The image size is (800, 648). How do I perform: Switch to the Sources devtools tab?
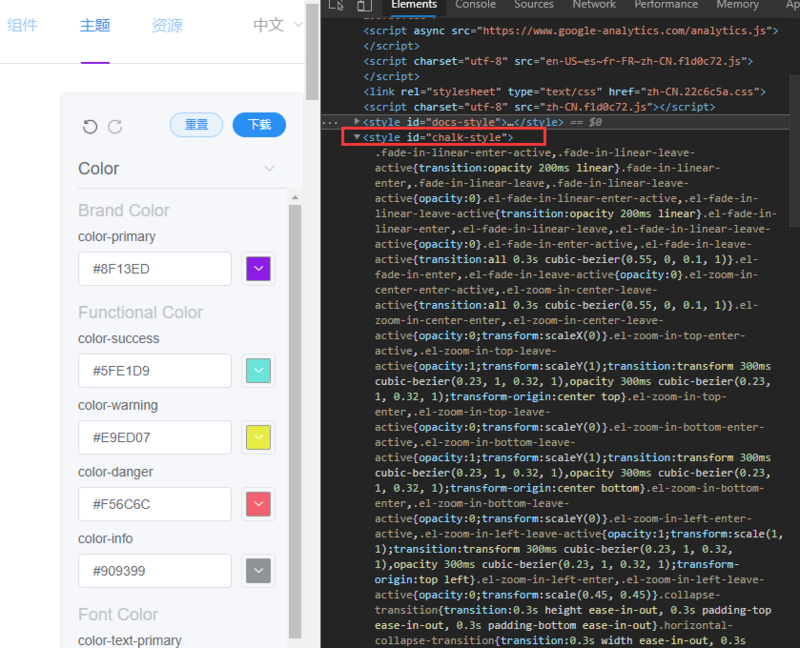tap(534, 5)
